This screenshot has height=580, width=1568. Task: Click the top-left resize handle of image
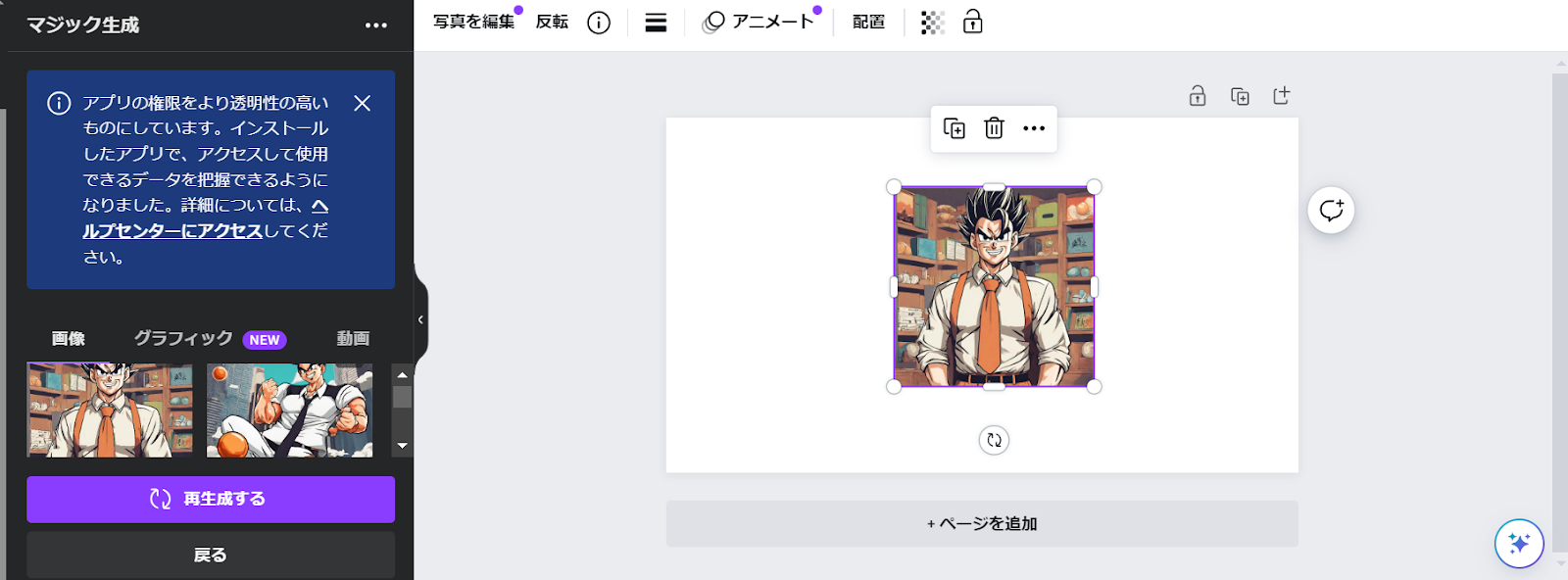click(x=894, y=187)
